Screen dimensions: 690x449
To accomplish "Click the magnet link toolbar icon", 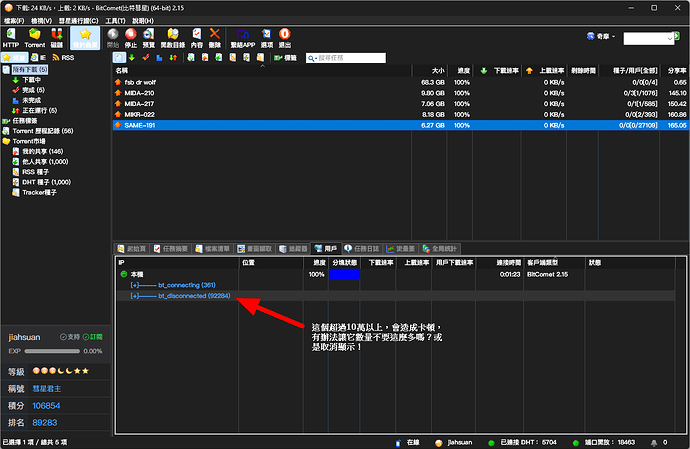I will [x=57, y=38].
